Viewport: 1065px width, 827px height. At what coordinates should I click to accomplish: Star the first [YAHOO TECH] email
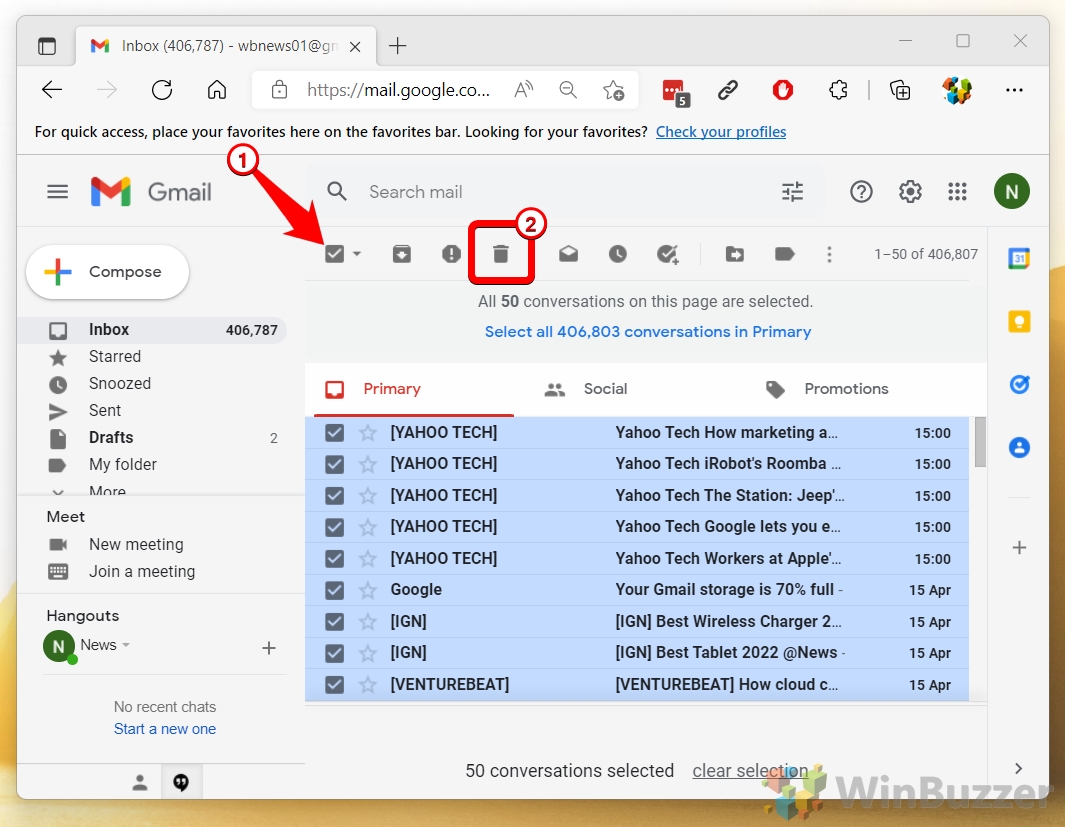tap(367, 432)
